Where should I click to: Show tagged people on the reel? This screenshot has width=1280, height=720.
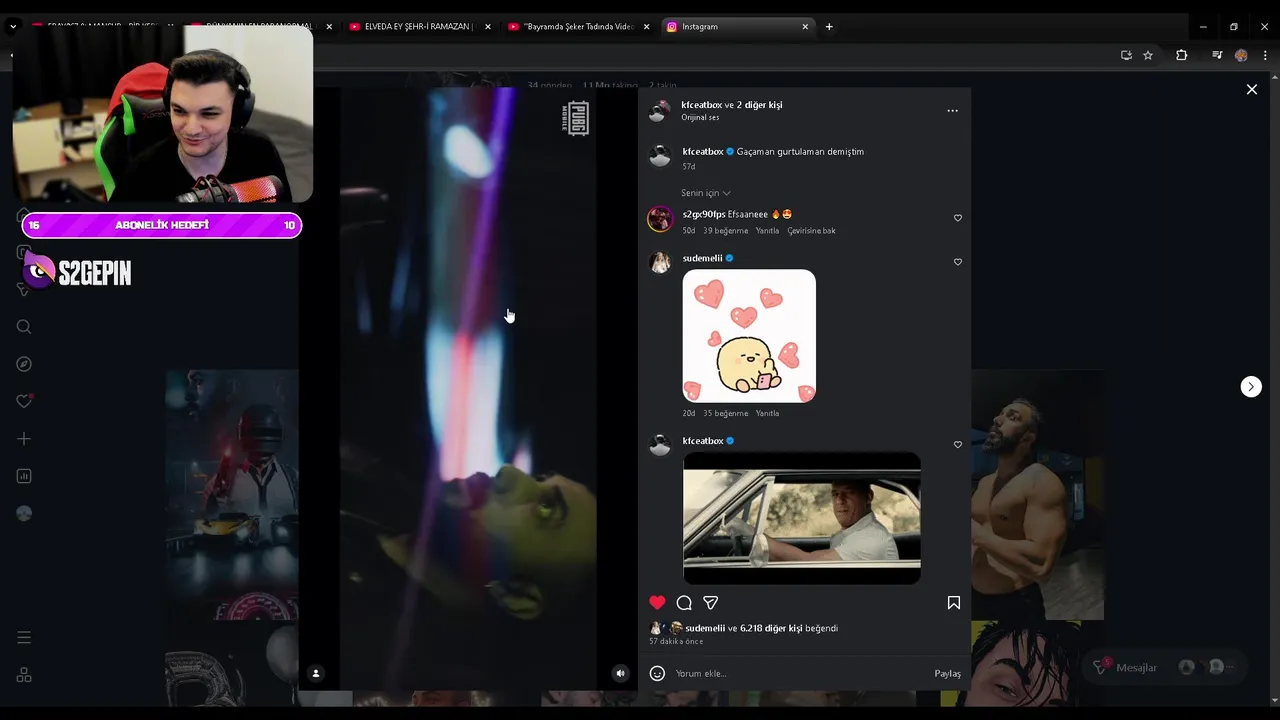tap(316, 673)
